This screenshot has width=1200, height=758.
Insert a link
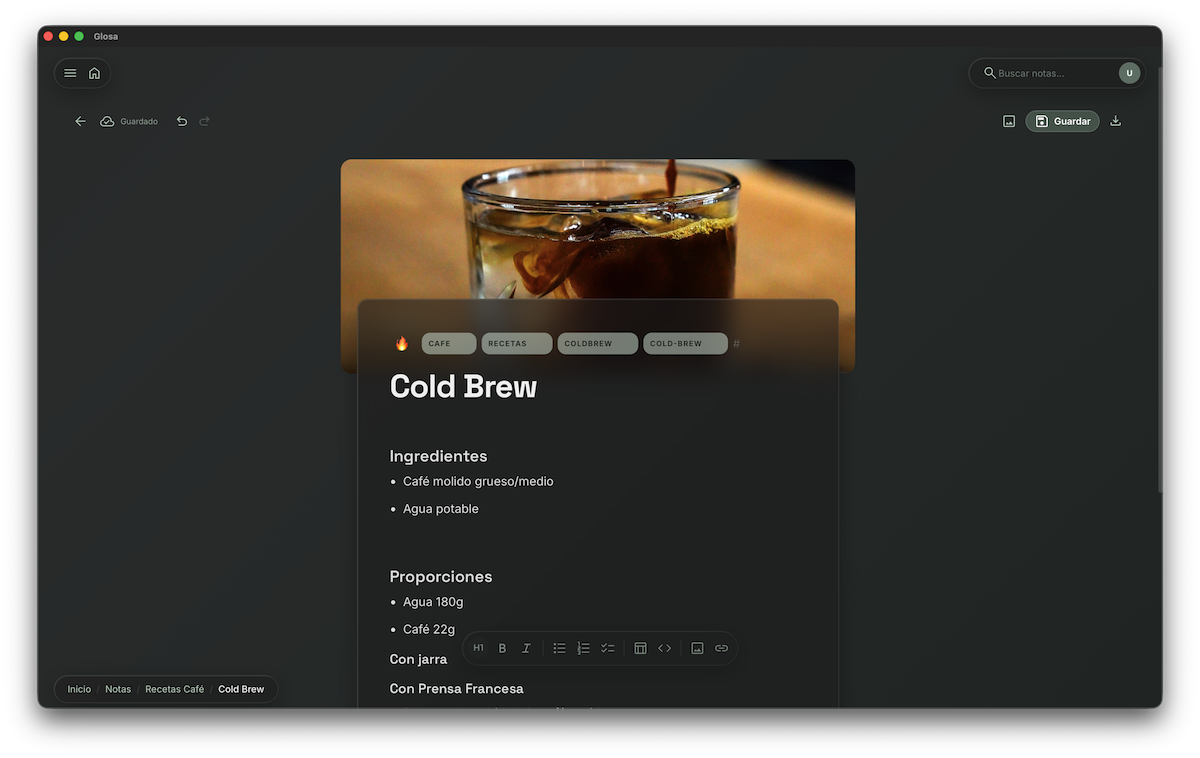(721, 648)
